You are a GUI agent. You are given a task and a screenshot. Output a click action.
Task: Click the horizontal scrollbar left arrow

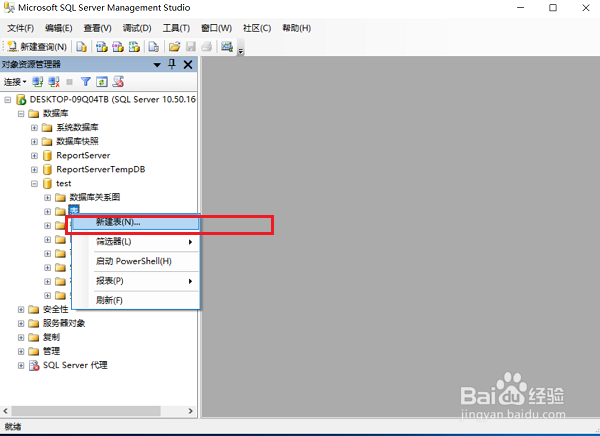point(5,411)
